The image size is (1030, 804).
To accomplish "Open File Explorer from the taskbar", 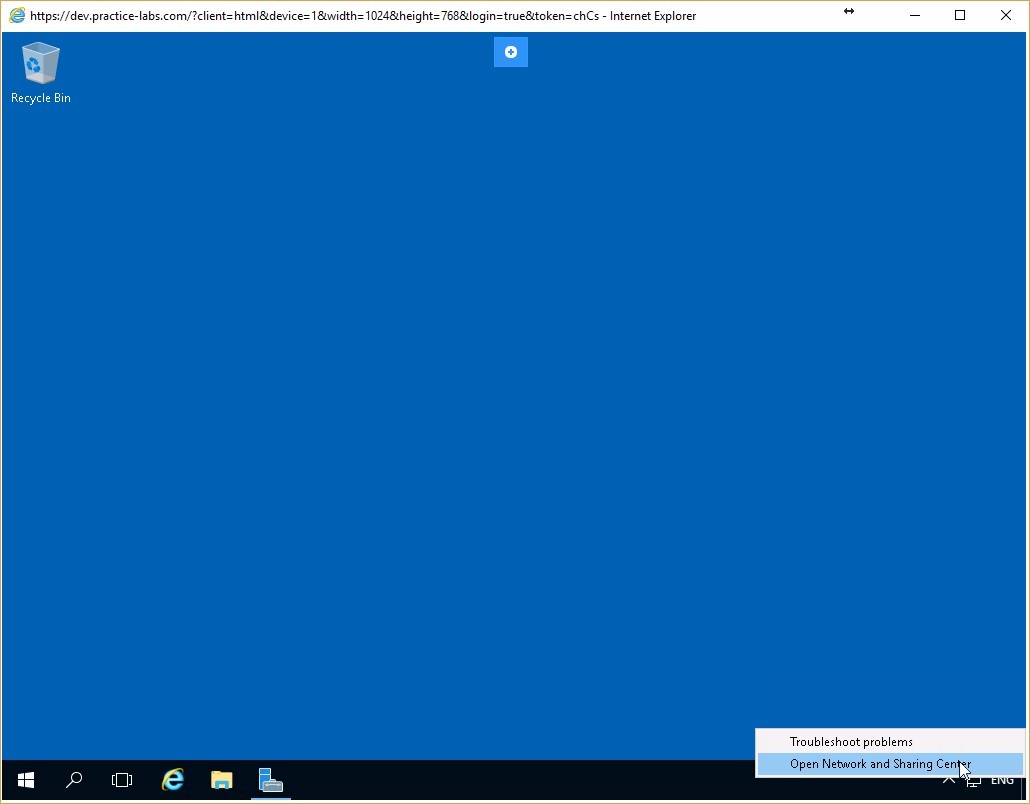I will [221, 780].
